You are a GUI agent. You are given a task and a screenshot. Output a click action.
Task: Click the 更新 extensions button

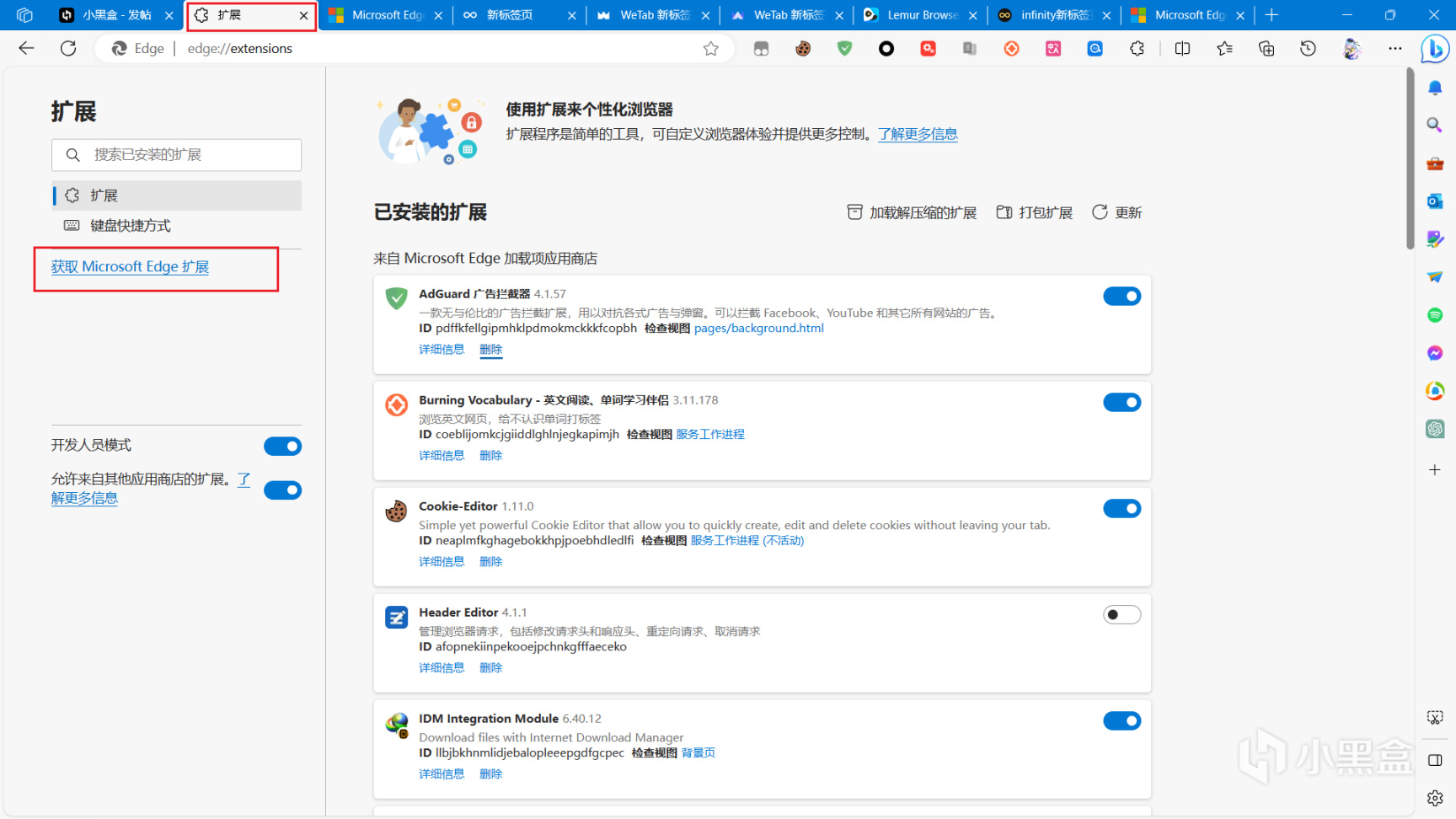[x=1117, y=212]
